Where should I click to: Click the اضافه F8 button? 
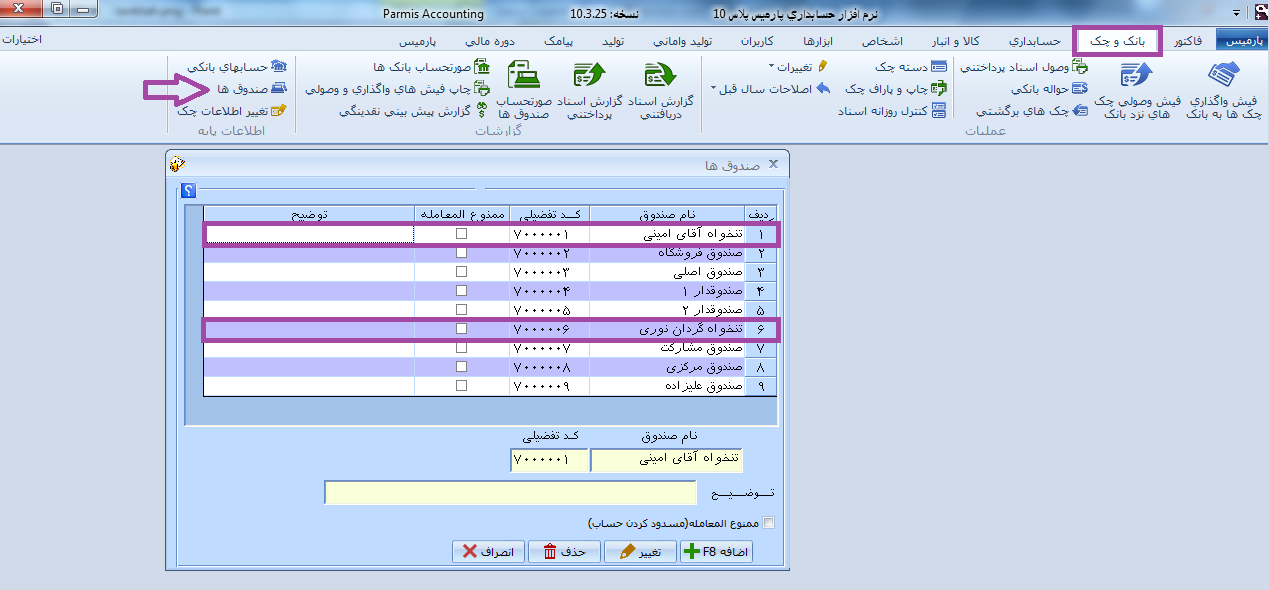click(716, 552)
